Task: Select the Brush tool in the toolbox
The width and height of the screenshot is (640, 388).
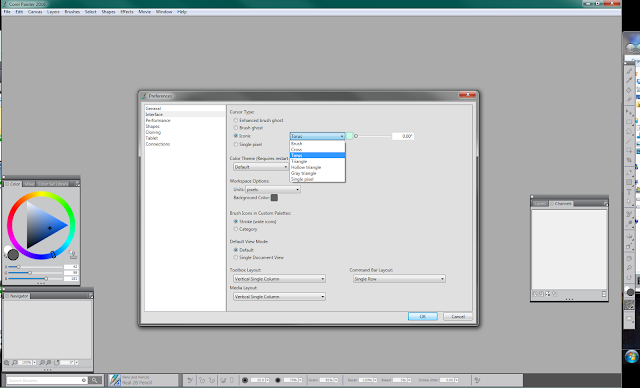Action: (629, 71)
